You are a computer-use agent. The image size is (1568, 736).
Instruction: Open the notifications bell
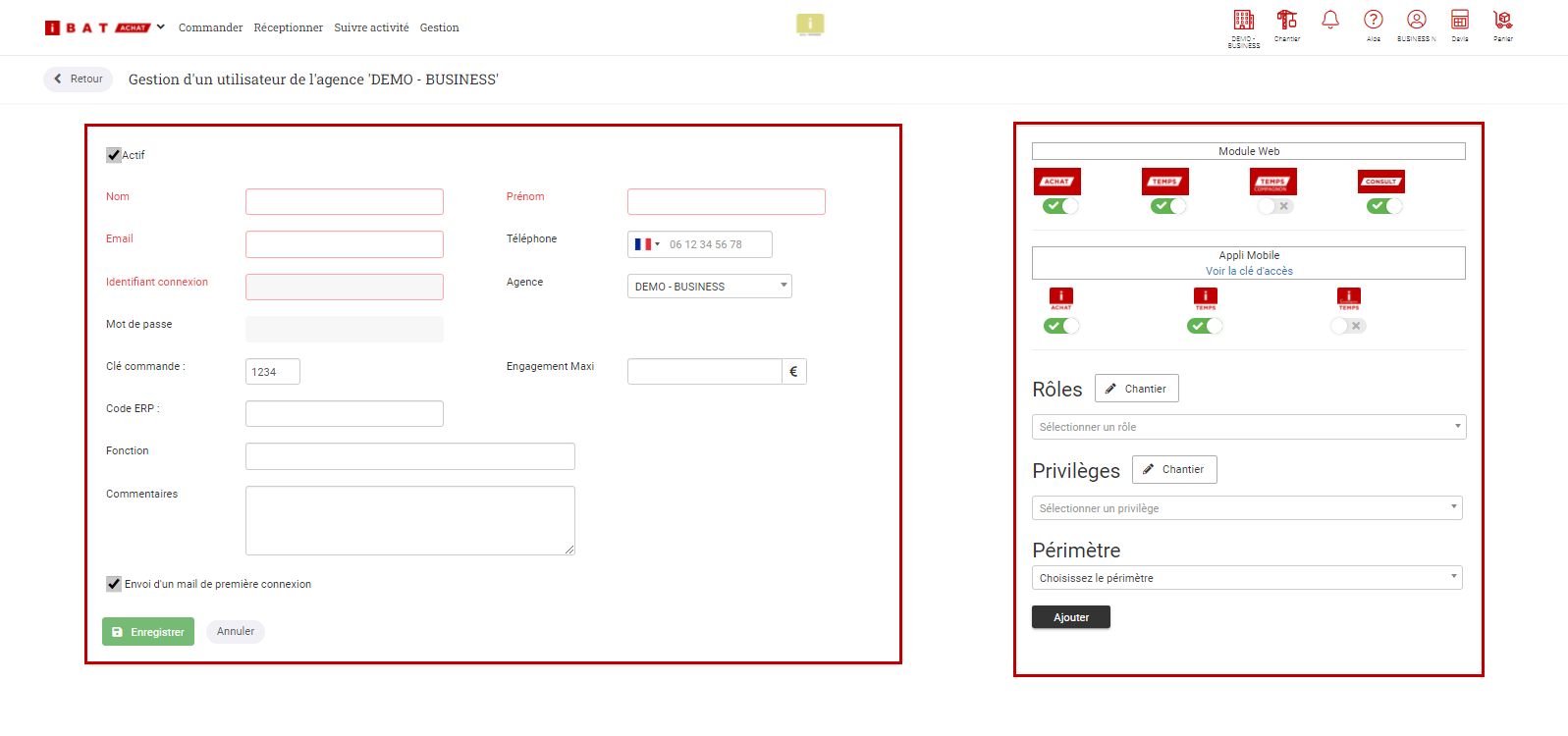pos(1329,20)
